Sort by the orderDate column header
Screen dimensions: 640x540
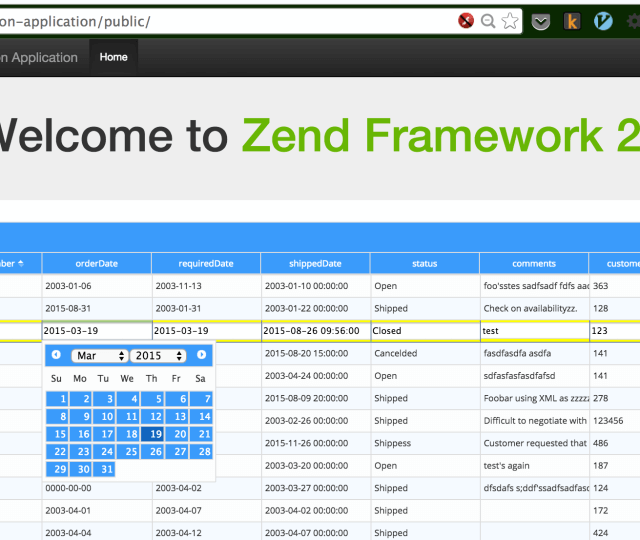(x=97, y=263)
